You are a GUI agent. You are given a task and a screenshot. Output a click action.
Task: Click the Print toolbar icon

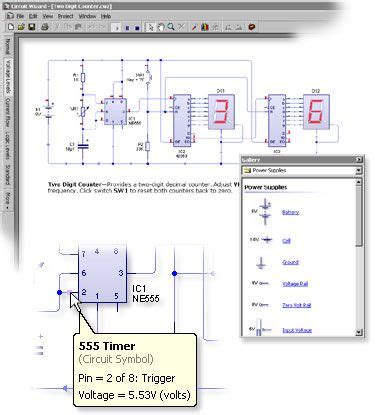[x=45, y=27]
